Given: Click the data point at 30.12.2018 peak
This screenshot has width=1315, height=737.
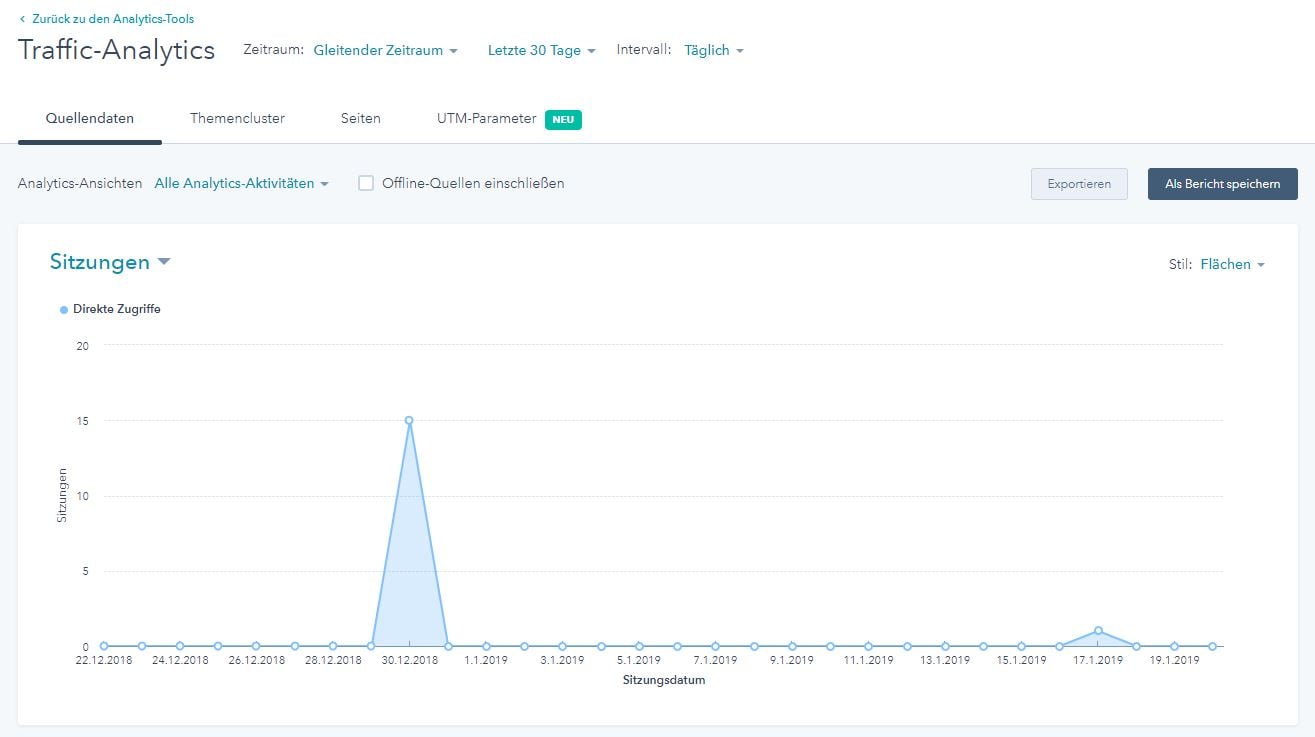Looking at the screenshot, I should (409, 421).
